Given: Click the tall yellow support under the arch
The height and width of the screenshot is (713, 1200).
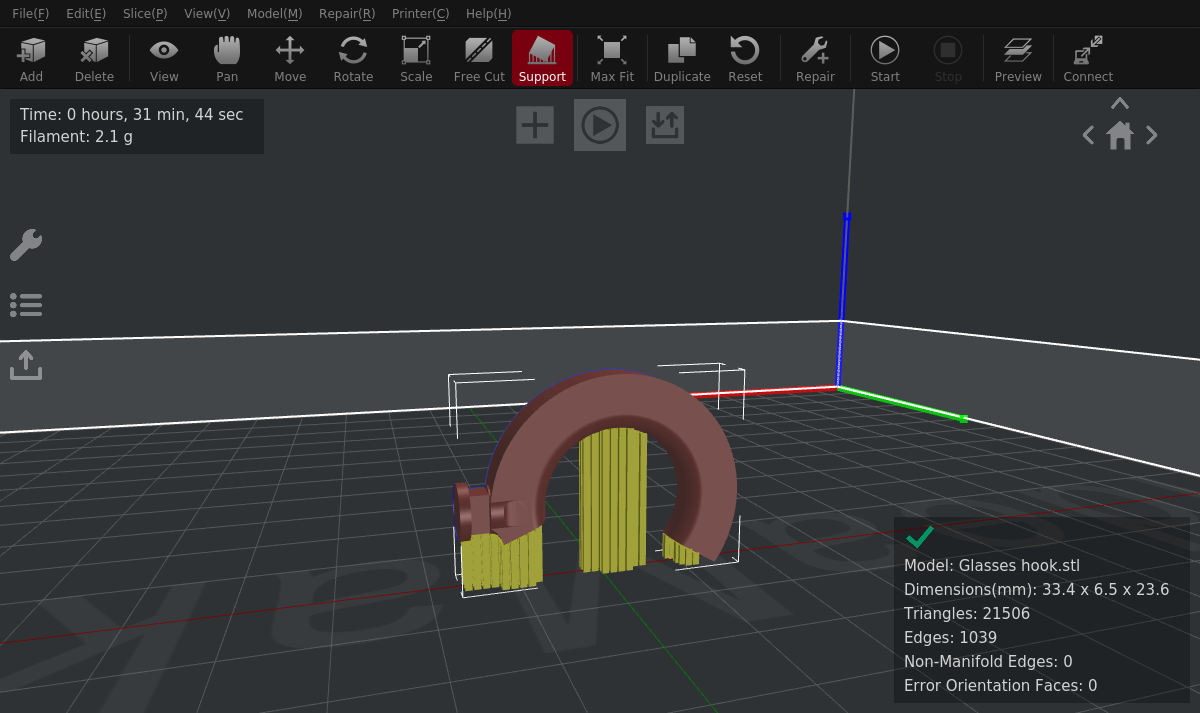Looking at the screenshot, I should click(x=613, y=500).
